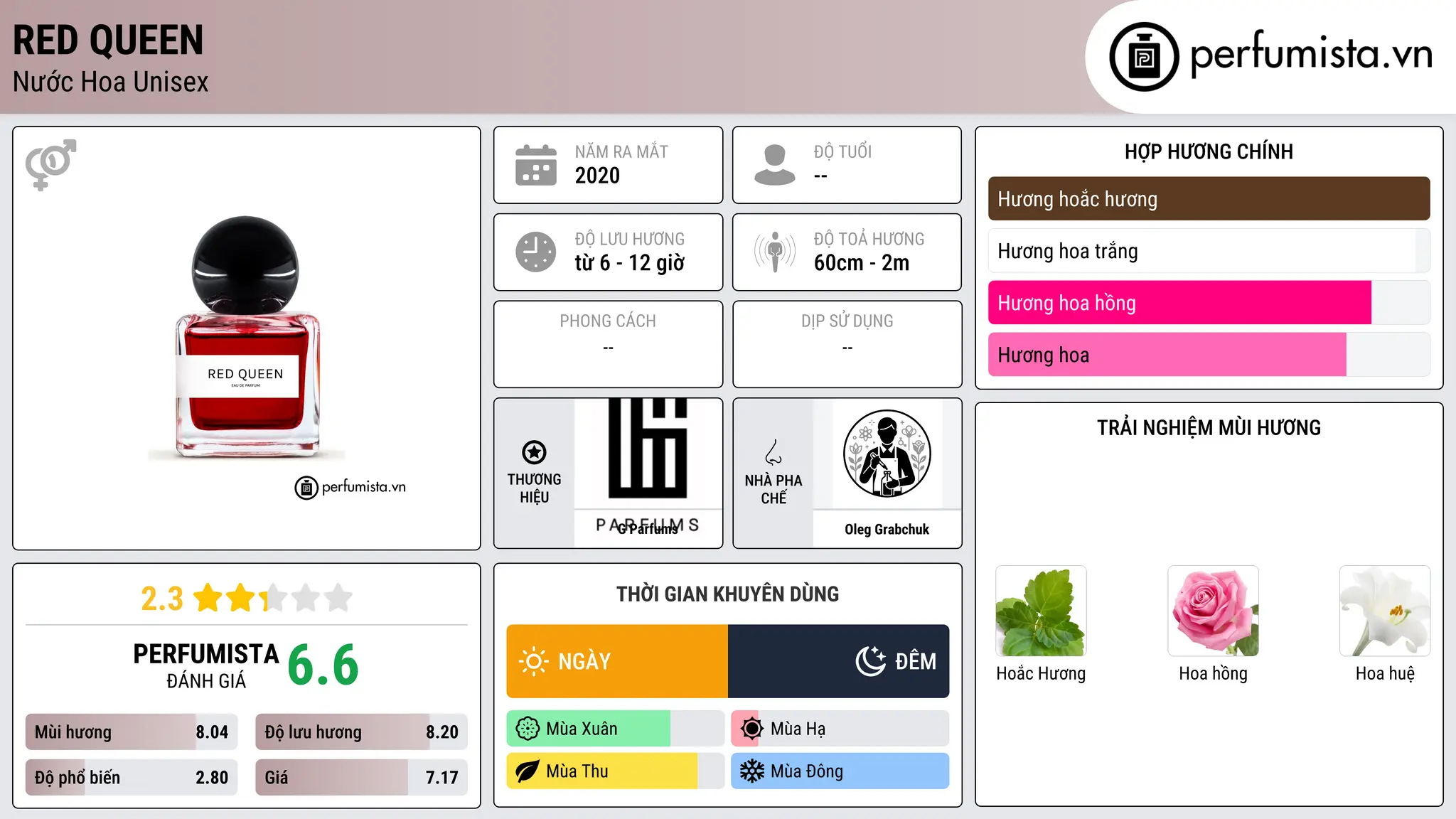Open the Red Queen bottle image
This screenshot has height=819, width=1456.
[247, 337]
